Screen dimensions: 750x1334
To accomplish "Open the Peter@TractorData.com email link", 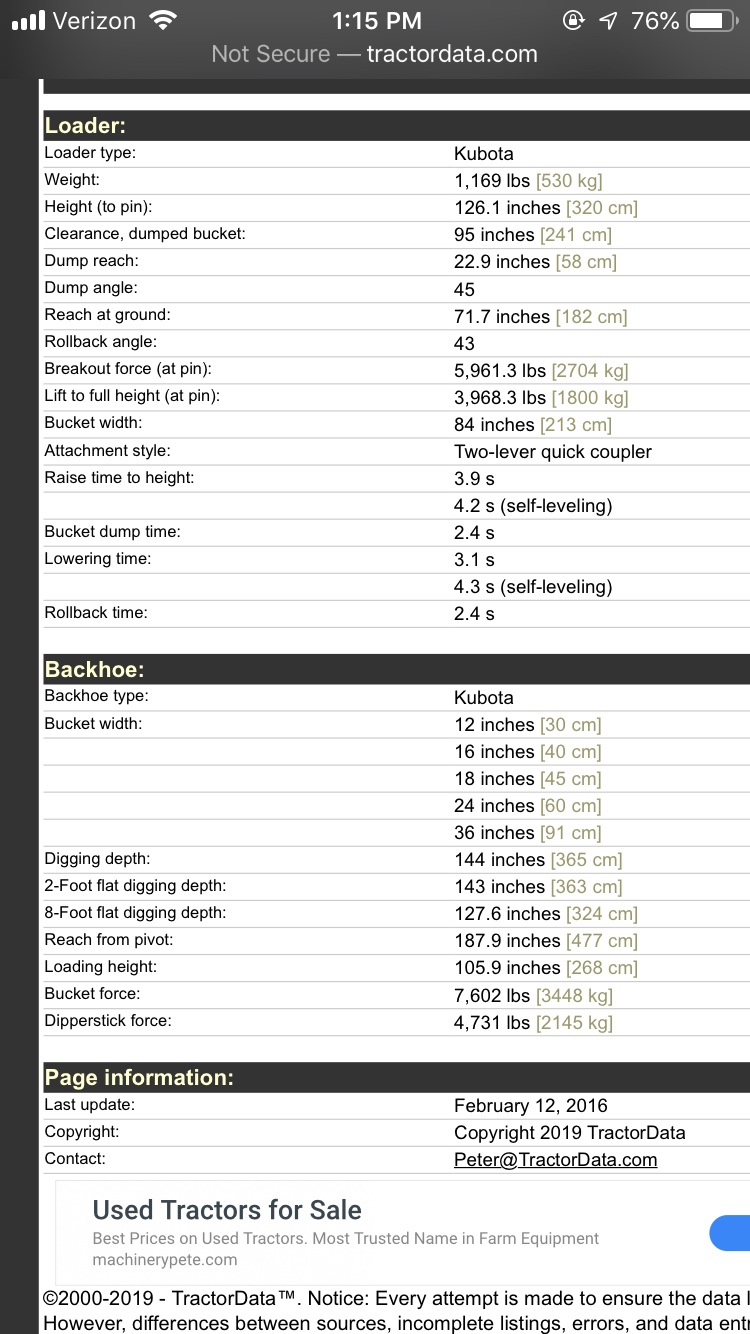I will coord(555,1160).
